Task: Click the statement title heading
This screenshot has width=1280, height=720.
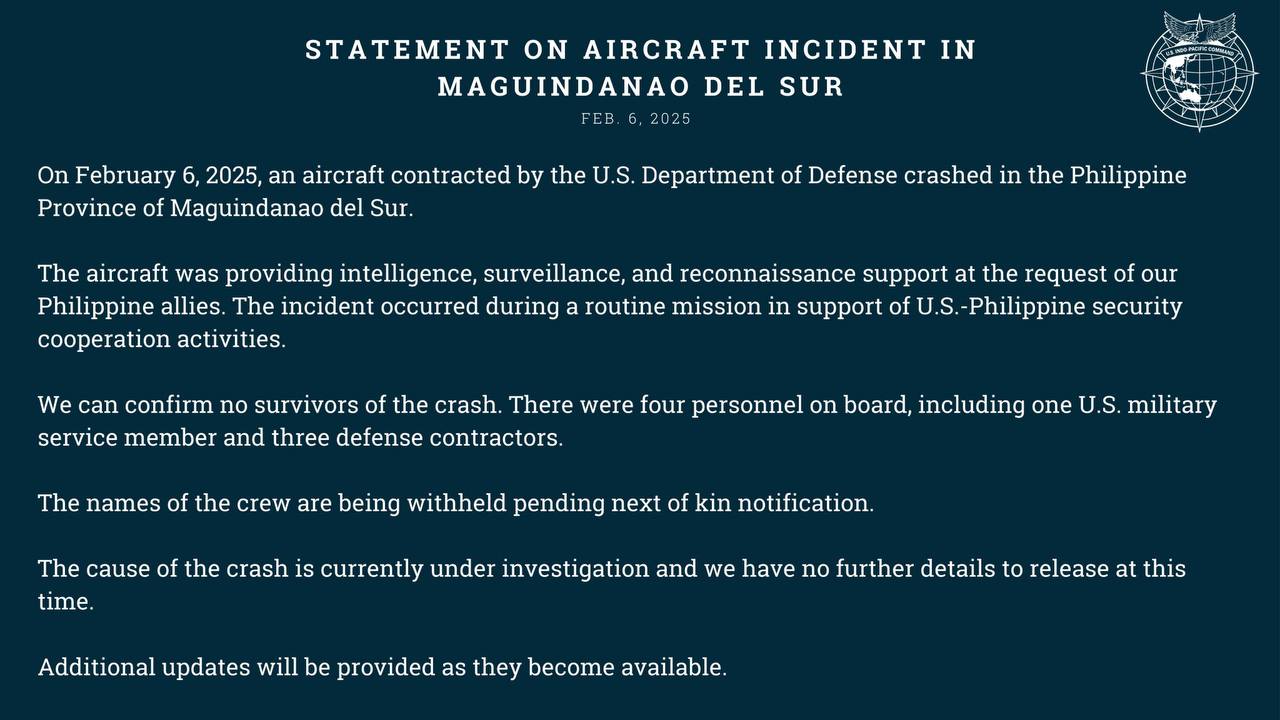Action: [x=640, y=50]
